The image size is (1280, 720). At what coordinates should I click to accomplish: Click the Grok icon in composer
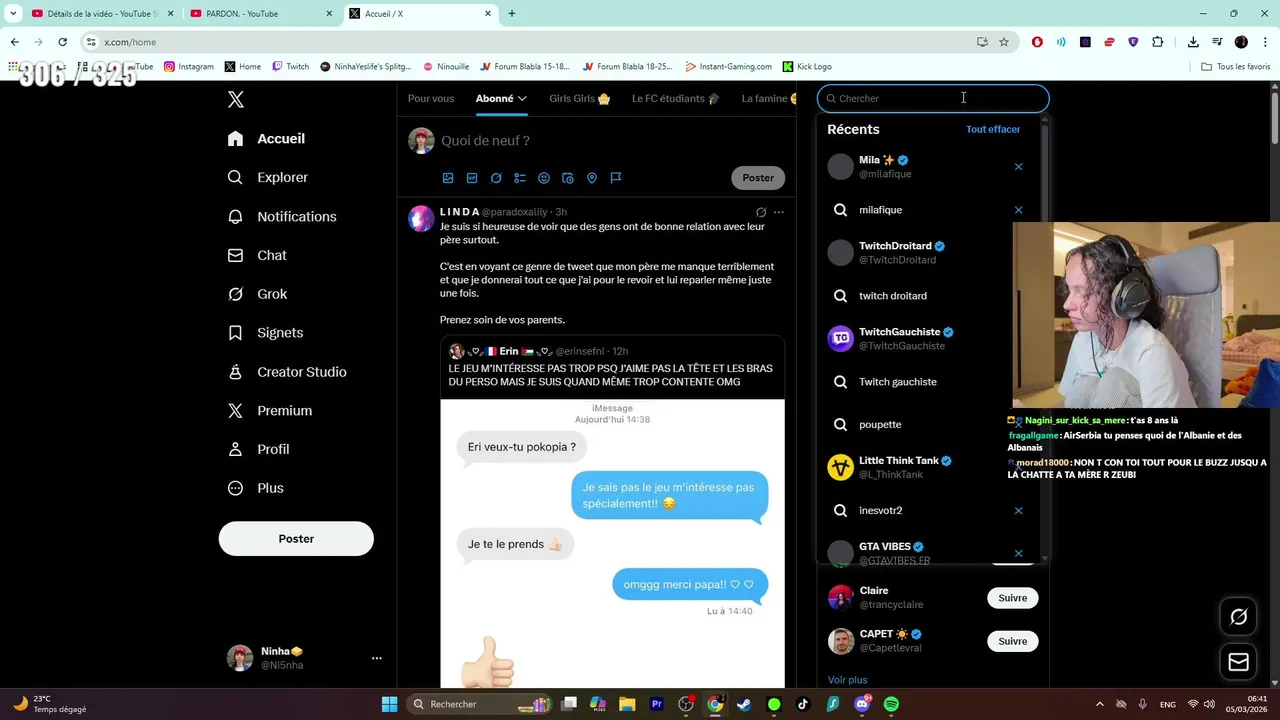click(496, 178)
